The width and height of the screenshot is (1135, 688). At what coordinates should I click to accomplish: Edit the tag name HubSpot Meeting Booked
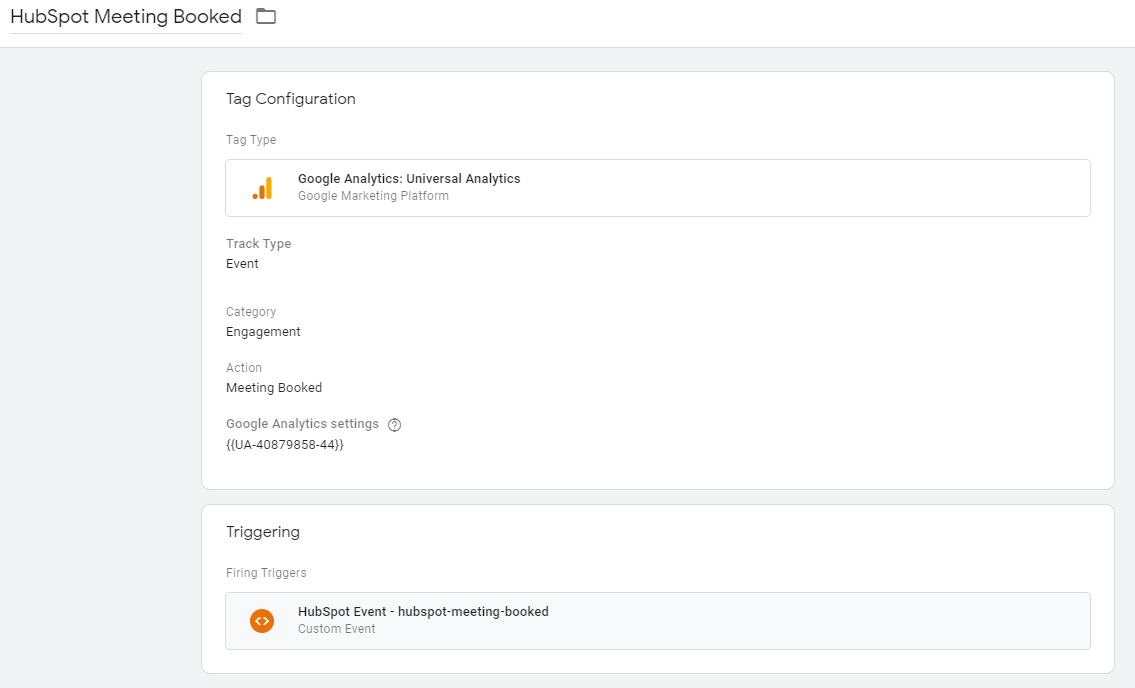[x=126, y=17]
